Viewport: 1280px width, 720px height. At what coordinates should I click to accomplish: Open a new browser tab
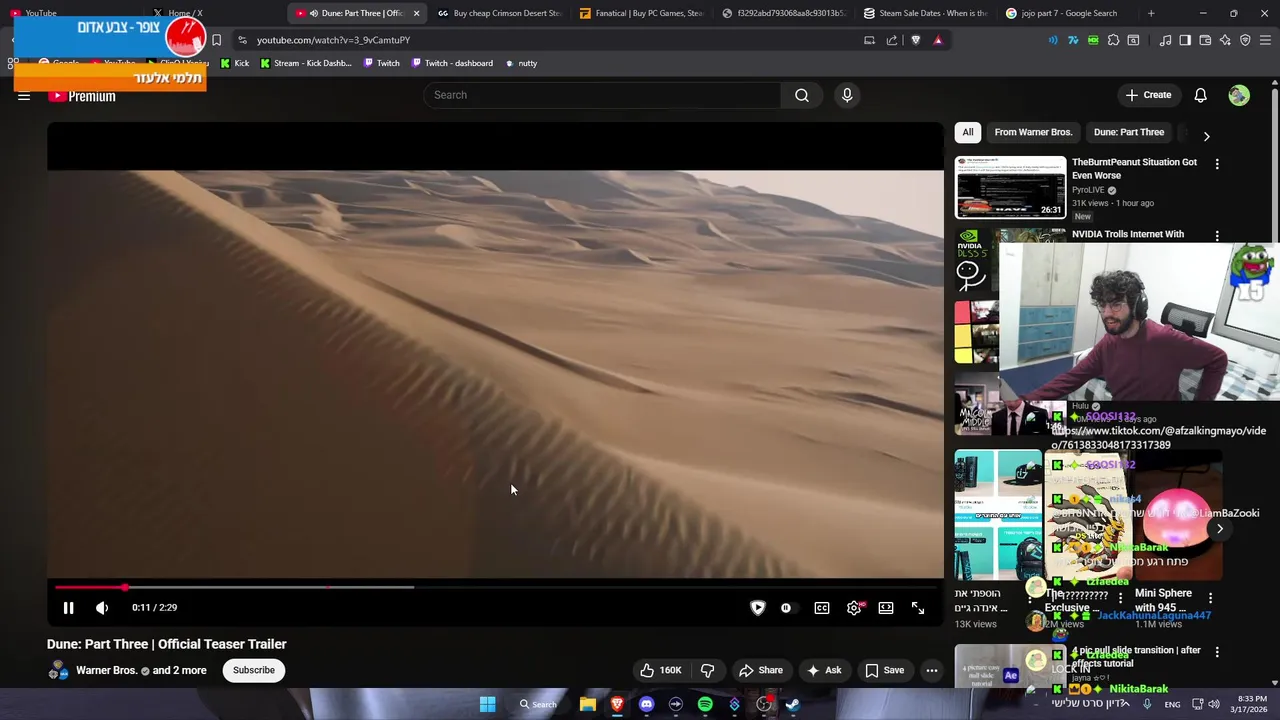tap(1151, 13)
